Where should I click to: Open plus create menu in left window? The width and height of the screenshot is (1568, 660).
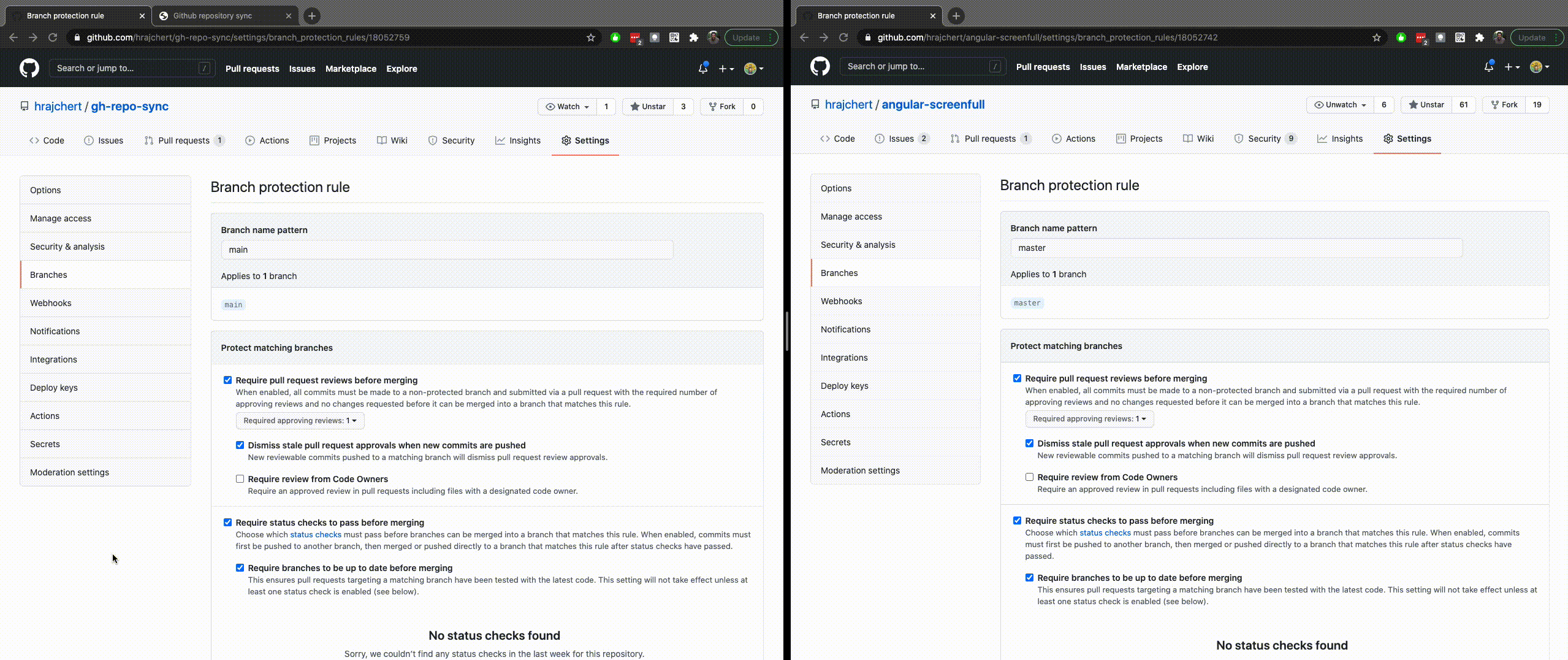(726, 69)
